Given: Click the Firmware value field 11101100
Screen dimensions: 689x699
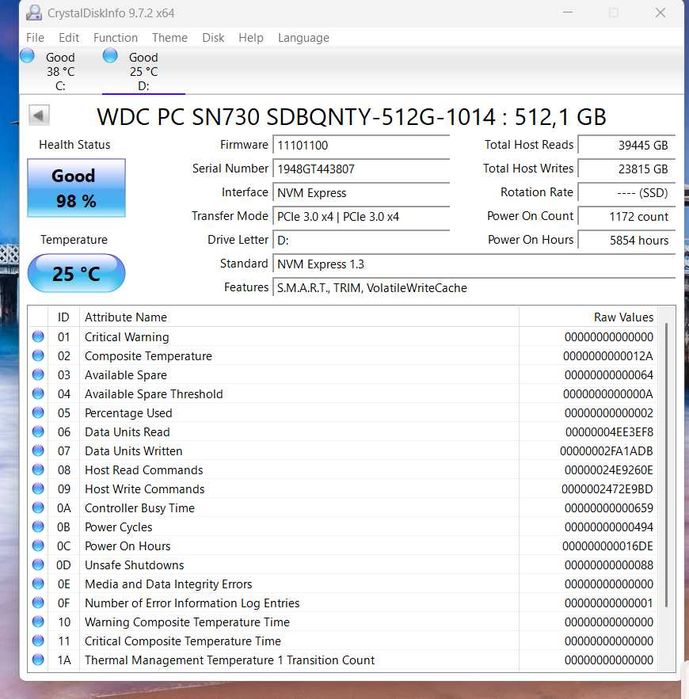Looking at the screenshot, I should 361,145.
